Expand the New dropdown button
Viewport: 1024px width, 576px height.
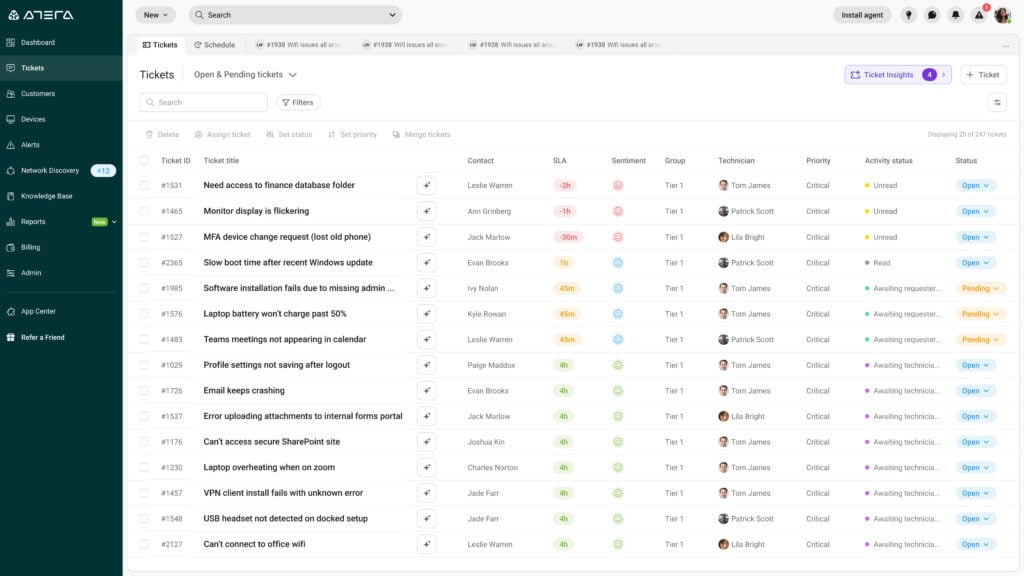click(x=155, y=15)
